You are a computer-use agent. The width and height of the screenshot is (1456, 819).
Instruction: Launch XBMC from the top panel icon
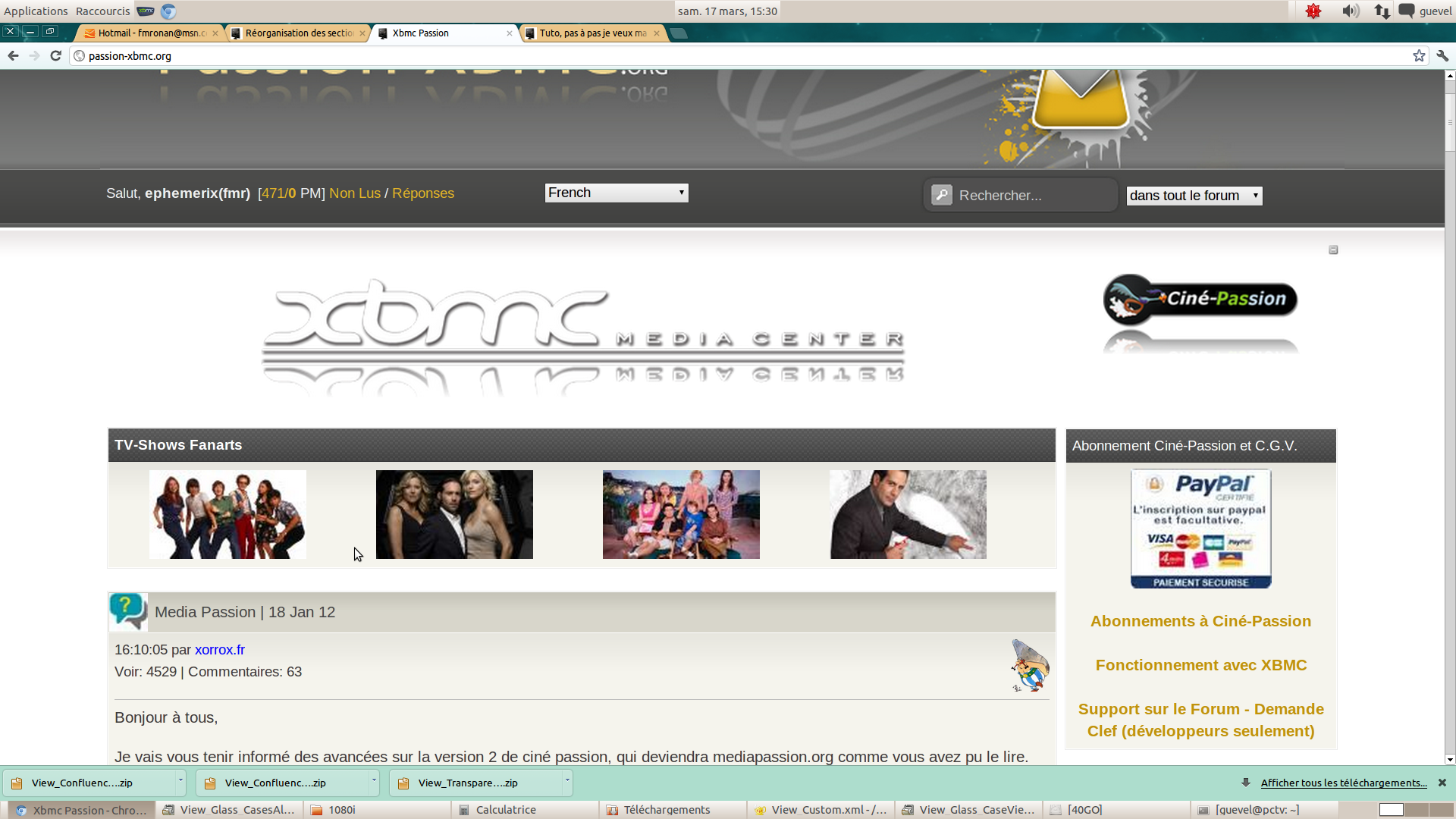tap(146, 11)
